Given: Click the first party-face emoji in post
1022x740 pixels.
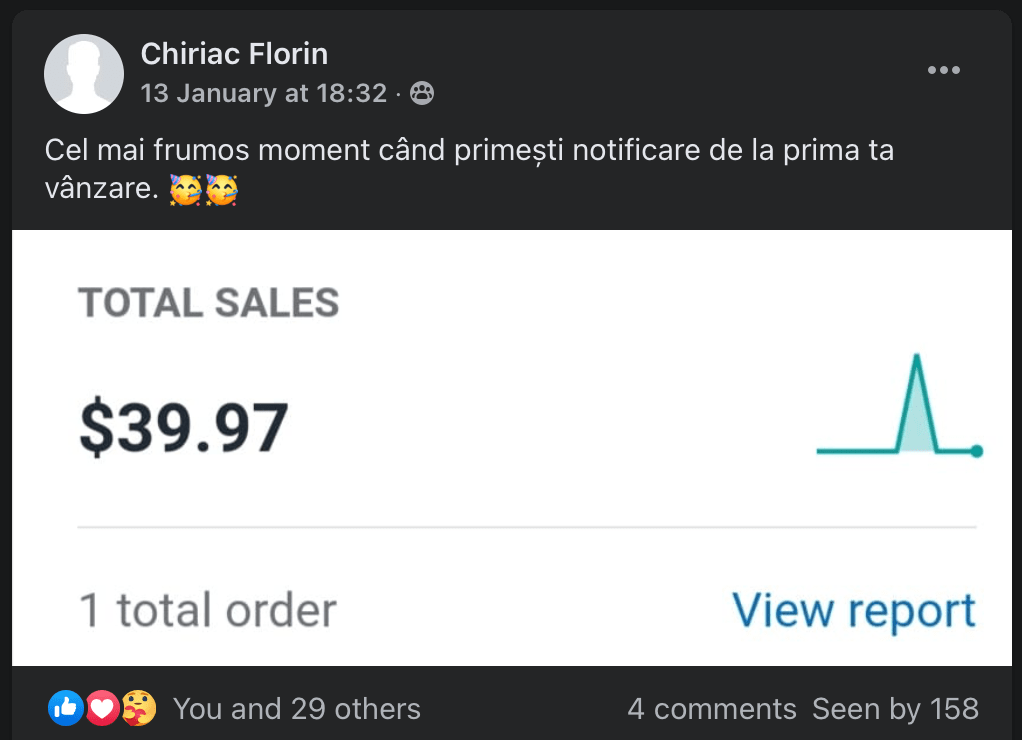Looking at the screenshot, I should 185,189.
